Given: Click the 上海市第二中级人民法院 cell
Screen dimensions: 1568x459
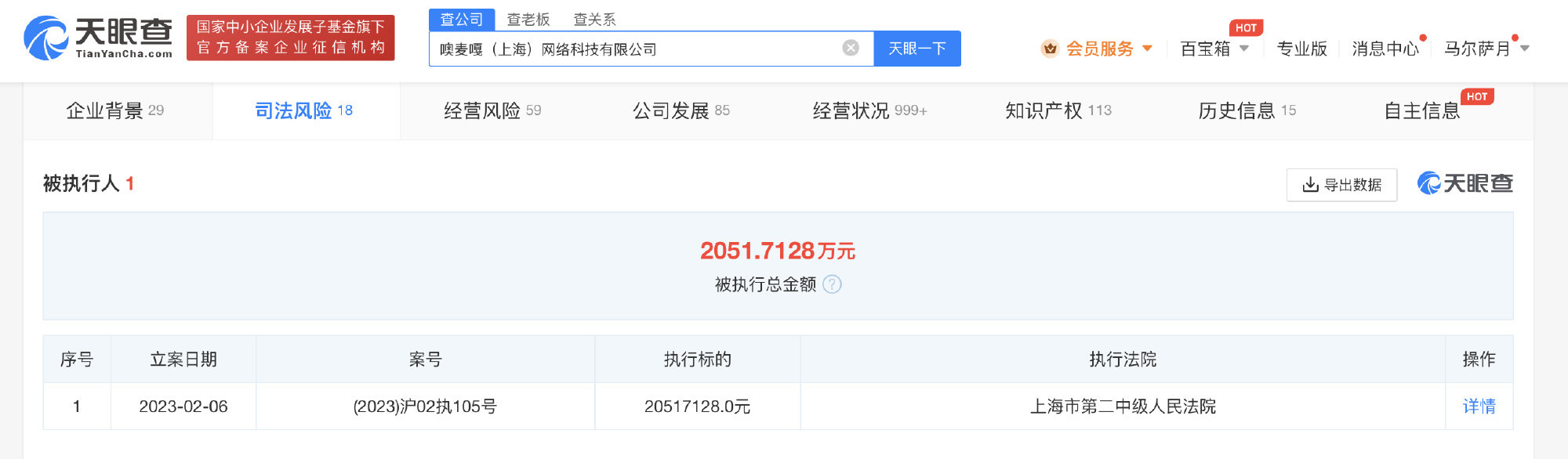Looking at the screenshot, I should click(x=1123, y=407).
